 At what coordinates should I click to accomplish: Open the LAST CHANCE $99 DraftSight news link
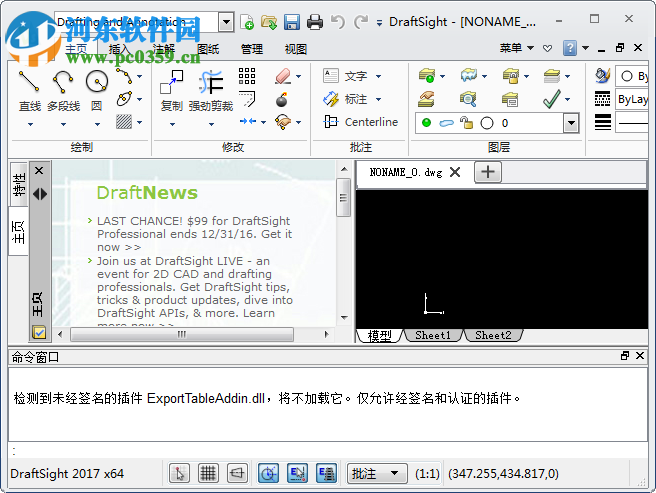[x=194, y=234]
